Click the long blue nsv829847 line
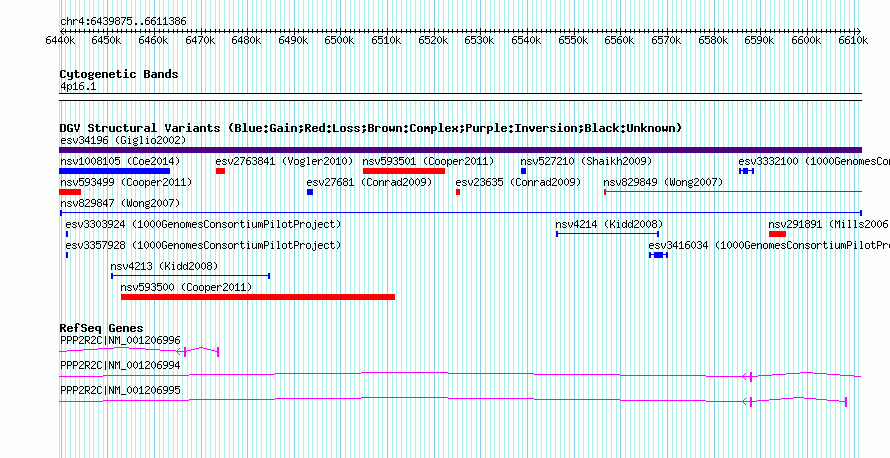The width and height of the screenshot is (890, 458). [461, 213]
